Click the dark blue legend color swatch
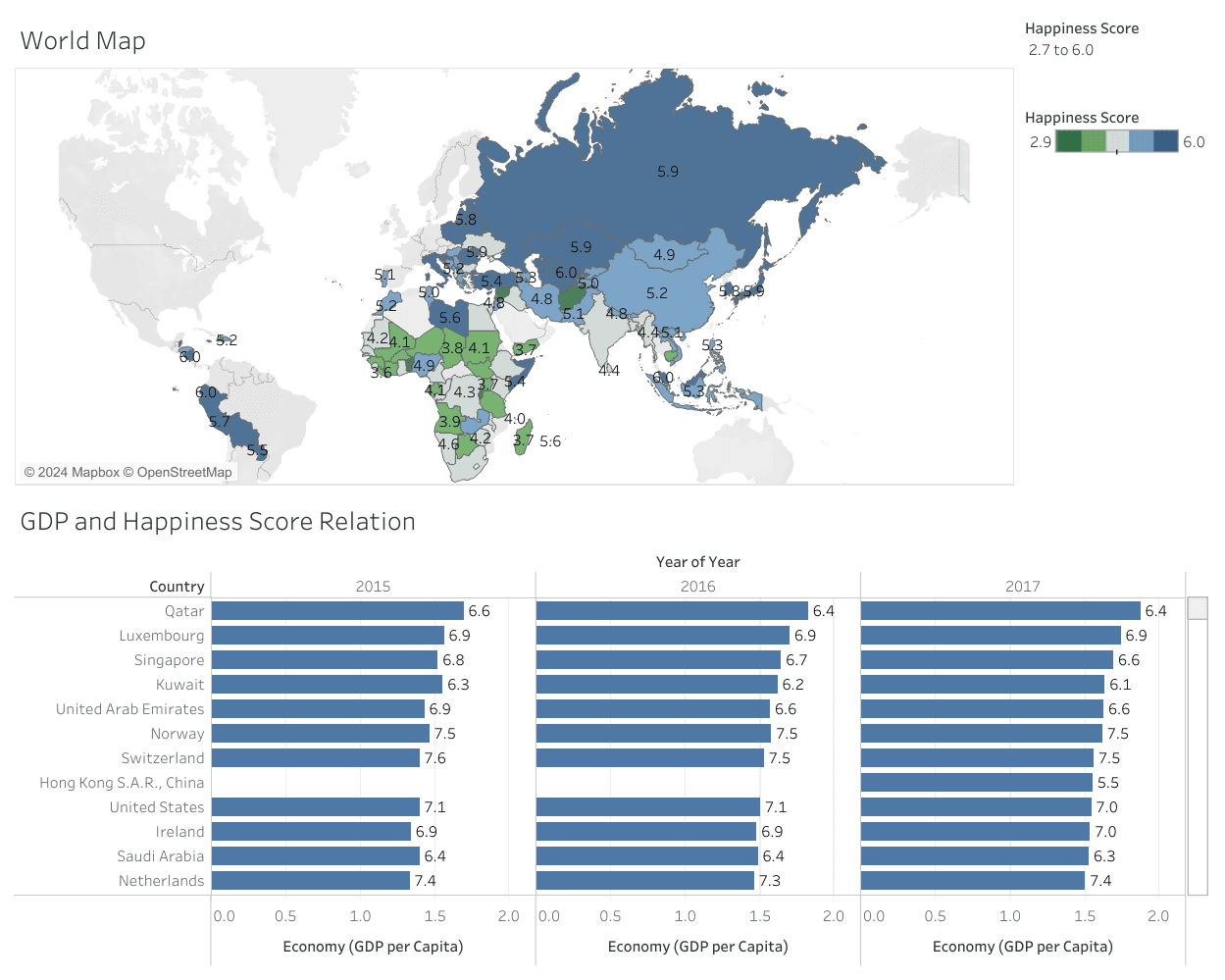The width and height of the screenshot is (1225, 980). 1165,141
